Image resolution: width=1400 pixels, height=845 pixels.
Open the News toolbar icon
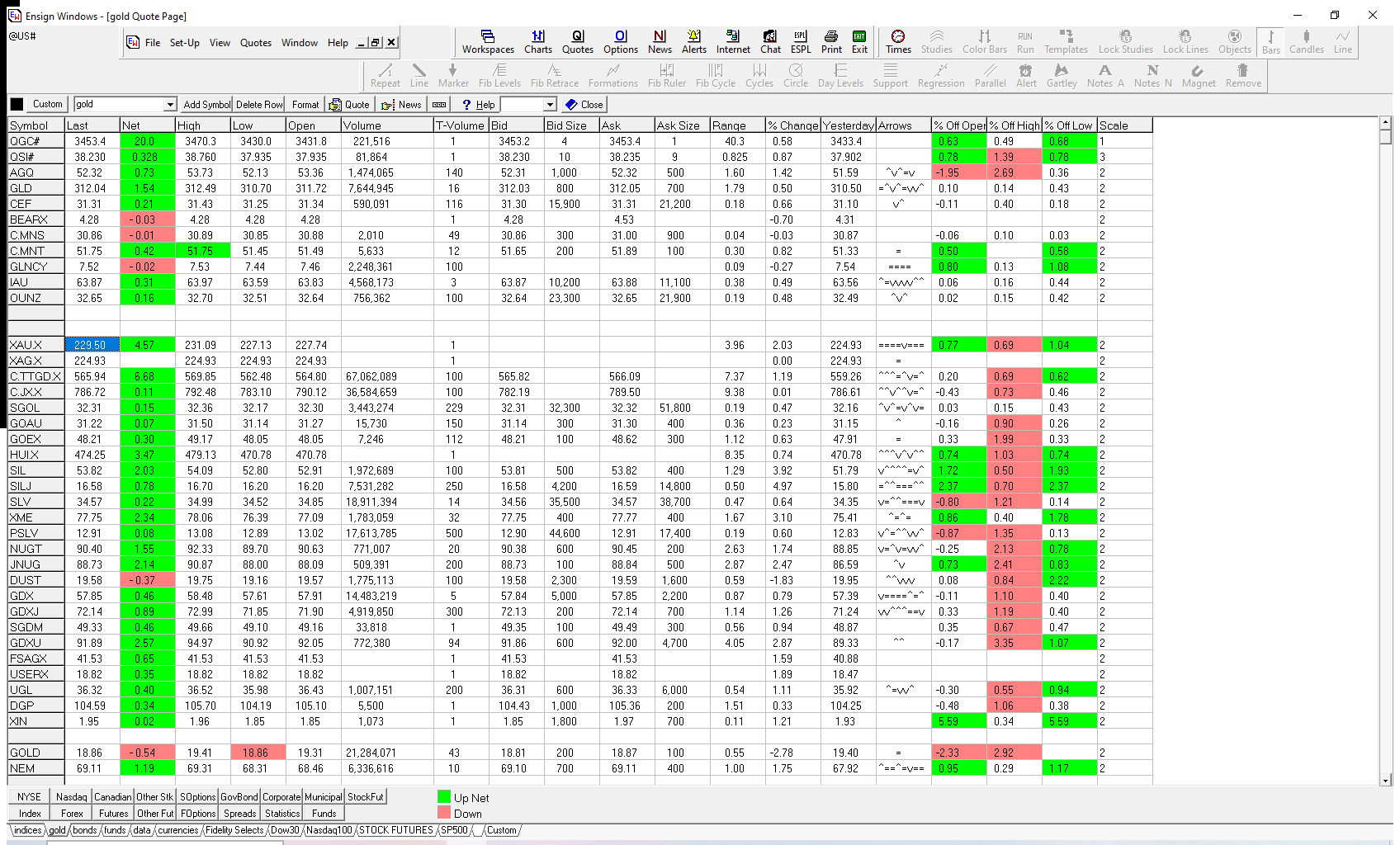[x=660, y=42]
